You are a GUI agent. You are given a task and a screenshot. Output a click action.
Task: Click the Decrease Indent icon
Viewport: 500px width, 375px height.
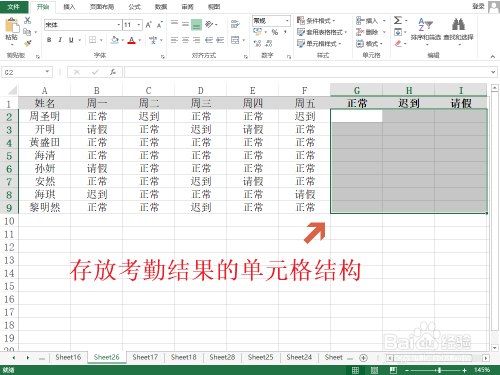[209, 40]
